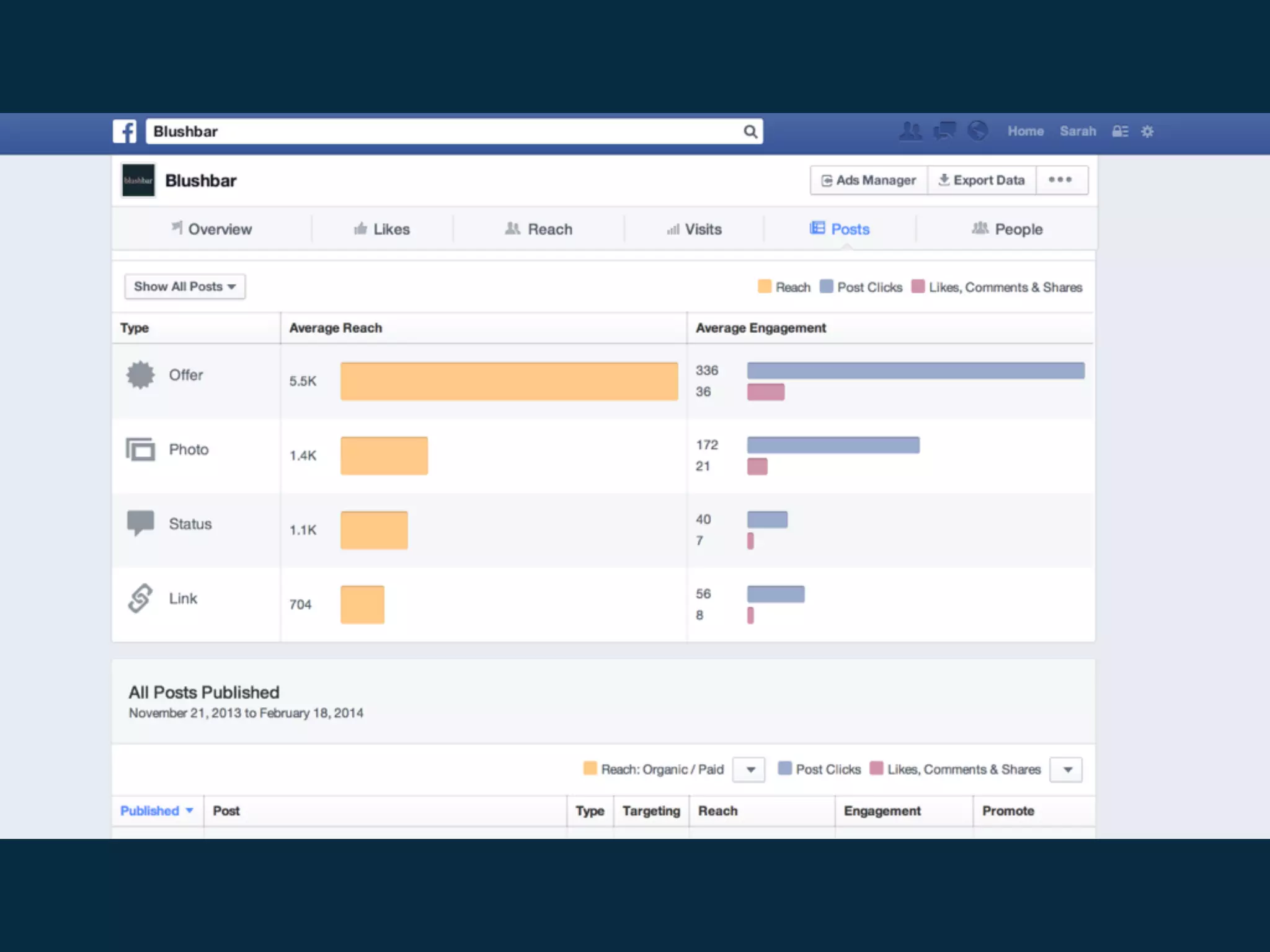Click the Link type chain icon

pos(141,598)
